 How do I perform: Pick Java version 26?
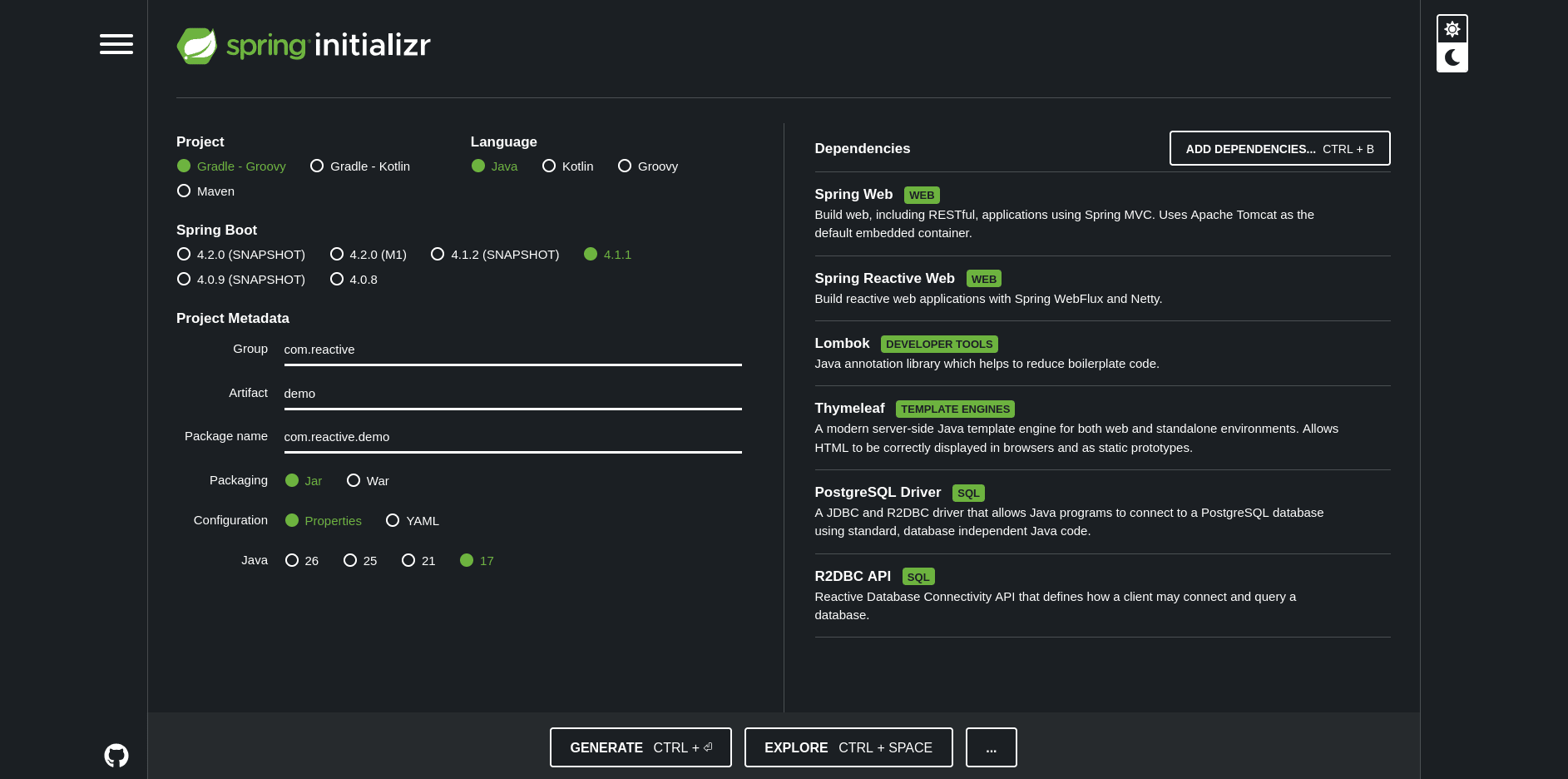click(302, 561)
